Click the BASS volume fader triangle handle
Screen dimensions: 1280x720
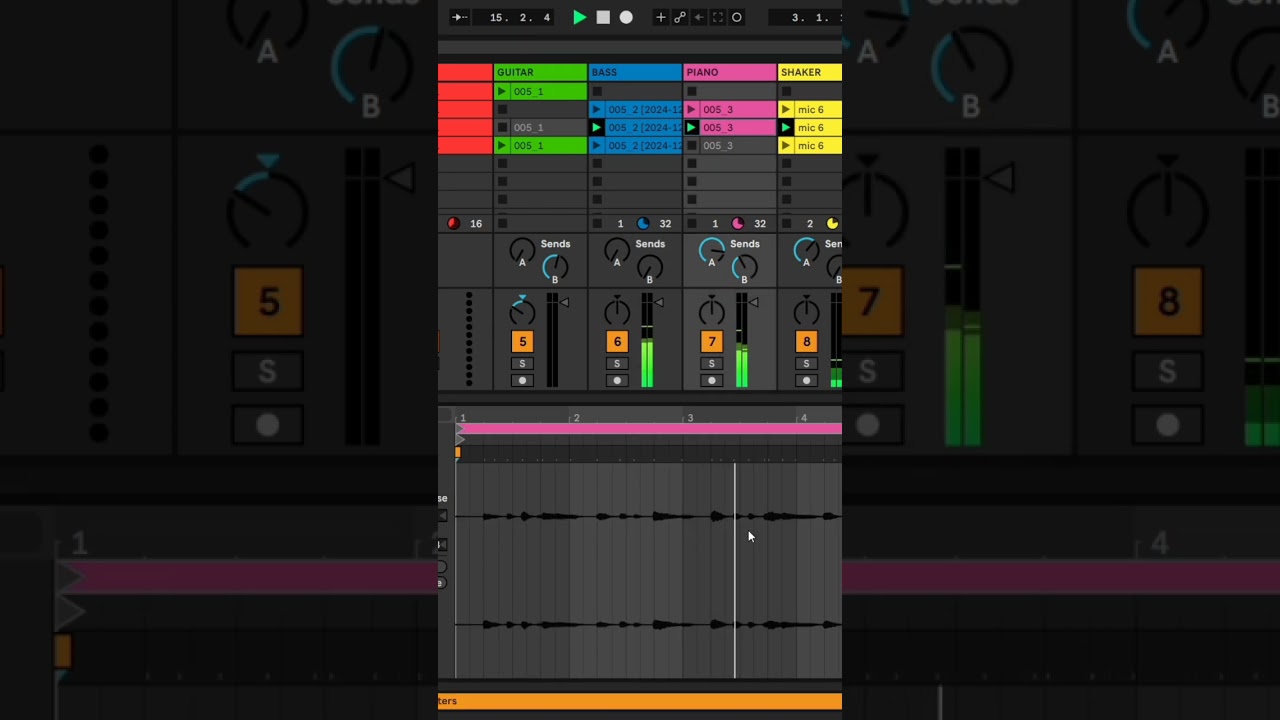tap(659, 302)
